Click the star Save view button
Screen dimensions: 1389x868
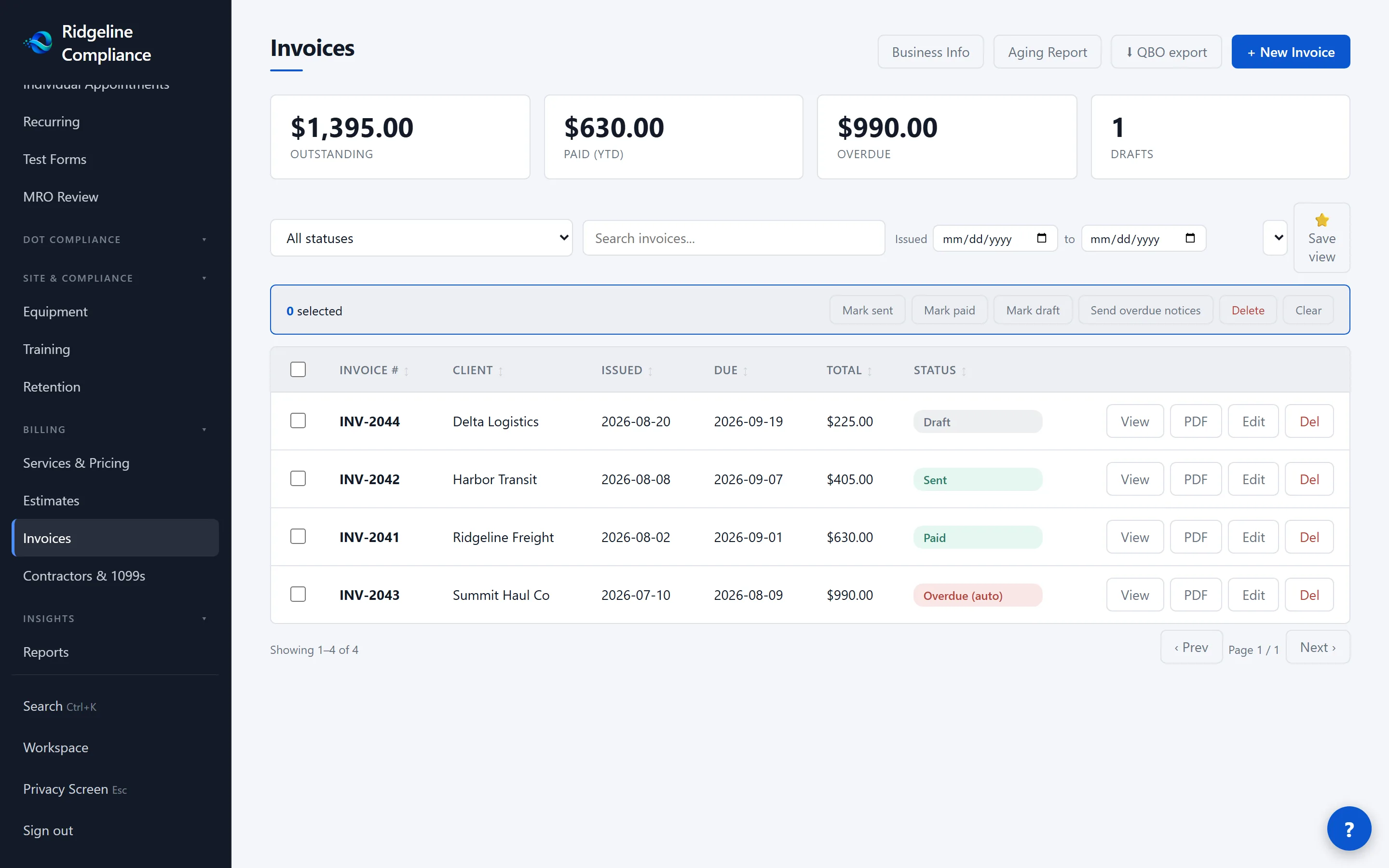[1321, 238]
